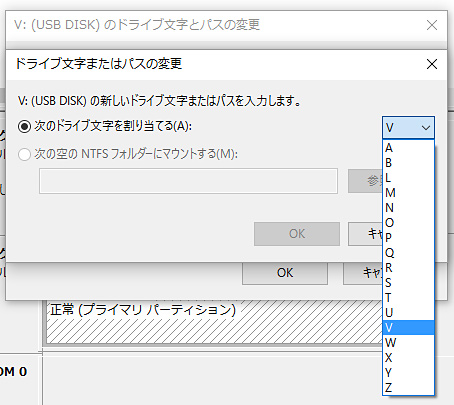Image resolution: width=454 pixels, height=405 pixels.
Task: Choose drive letter A from list
Action: [408, 148]
